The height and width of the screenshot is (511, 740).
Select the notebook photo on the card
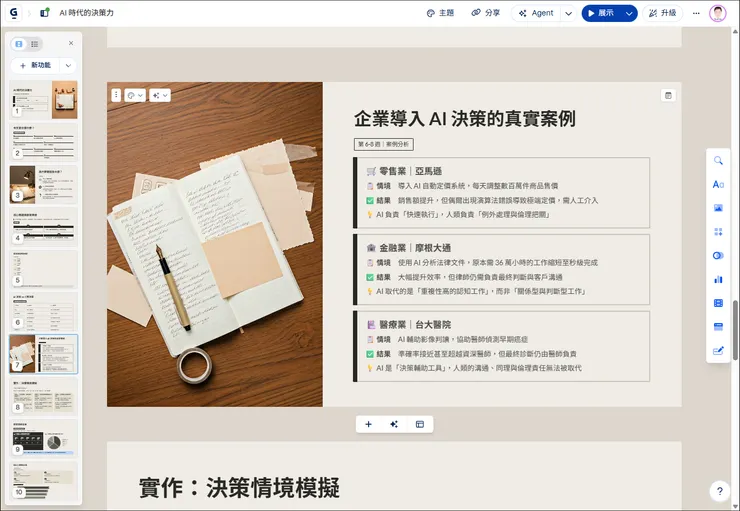(x=215, y=244)
